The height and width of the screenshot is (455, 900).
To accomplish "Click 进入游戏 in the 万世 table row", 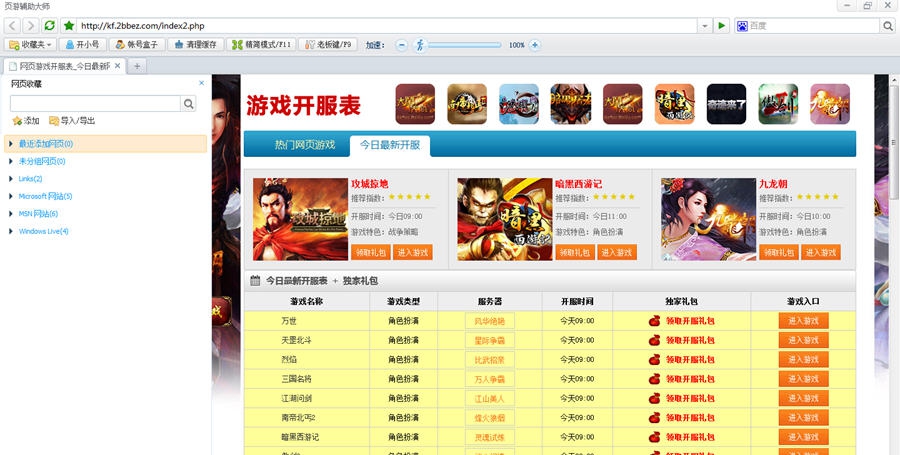I will [804, 321].
